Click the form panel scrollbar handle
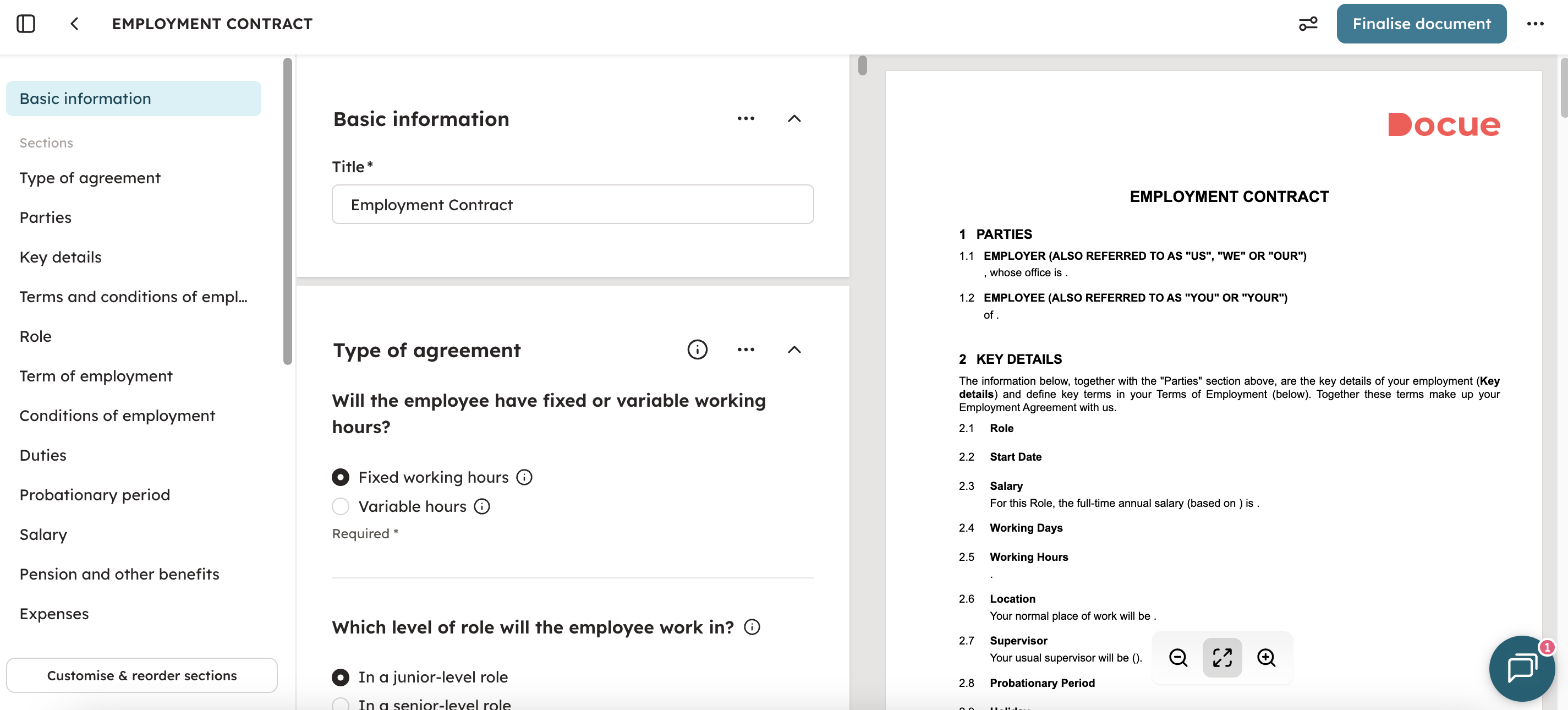The width and height of the screenshot is (1568, 710). point(863,65)
